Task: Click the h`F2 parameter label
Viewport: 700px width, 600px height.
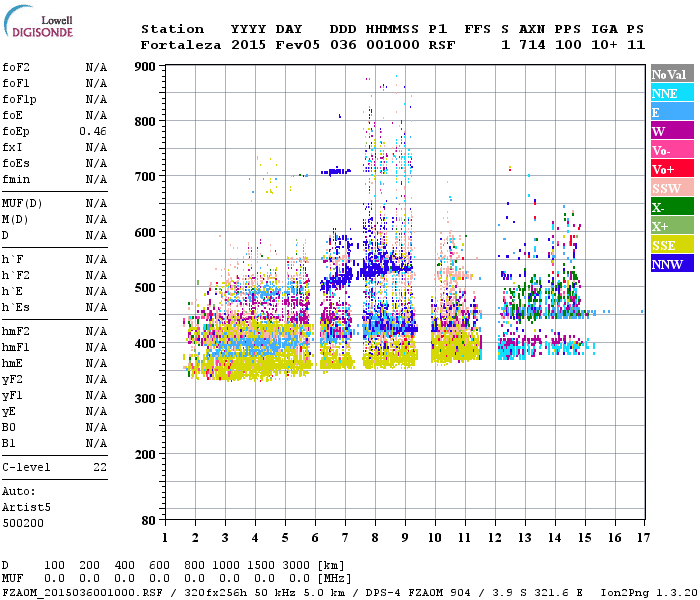Action: pyautogui.click(x=16, y=275)
